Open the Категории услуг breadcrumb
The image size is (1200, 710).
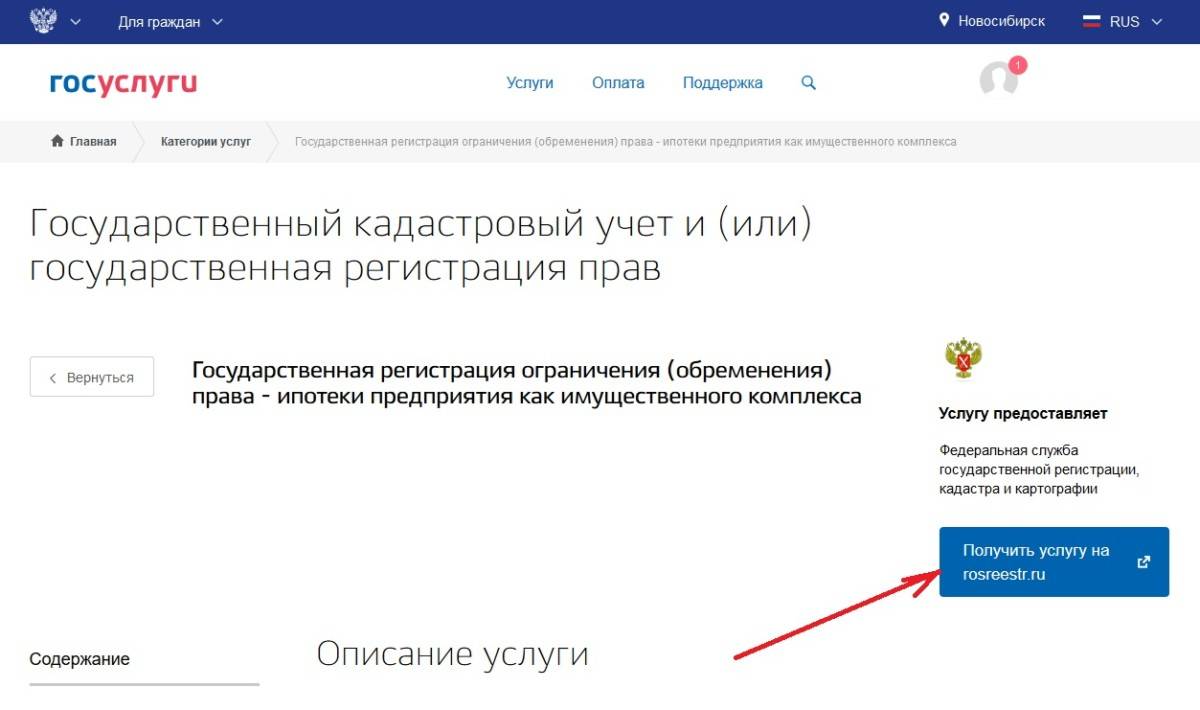click(206, 142)
